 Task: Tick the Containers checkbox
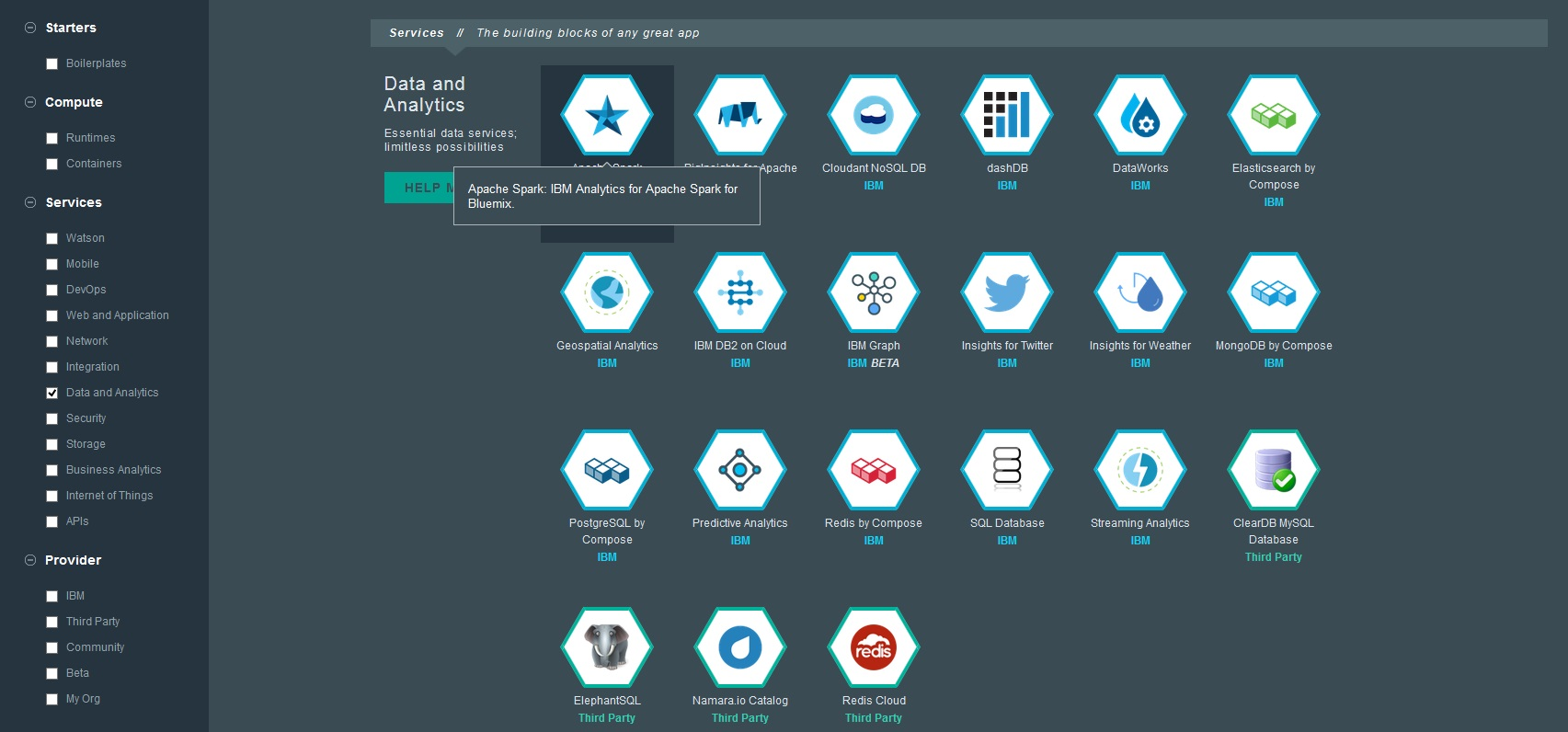[52, 165]
